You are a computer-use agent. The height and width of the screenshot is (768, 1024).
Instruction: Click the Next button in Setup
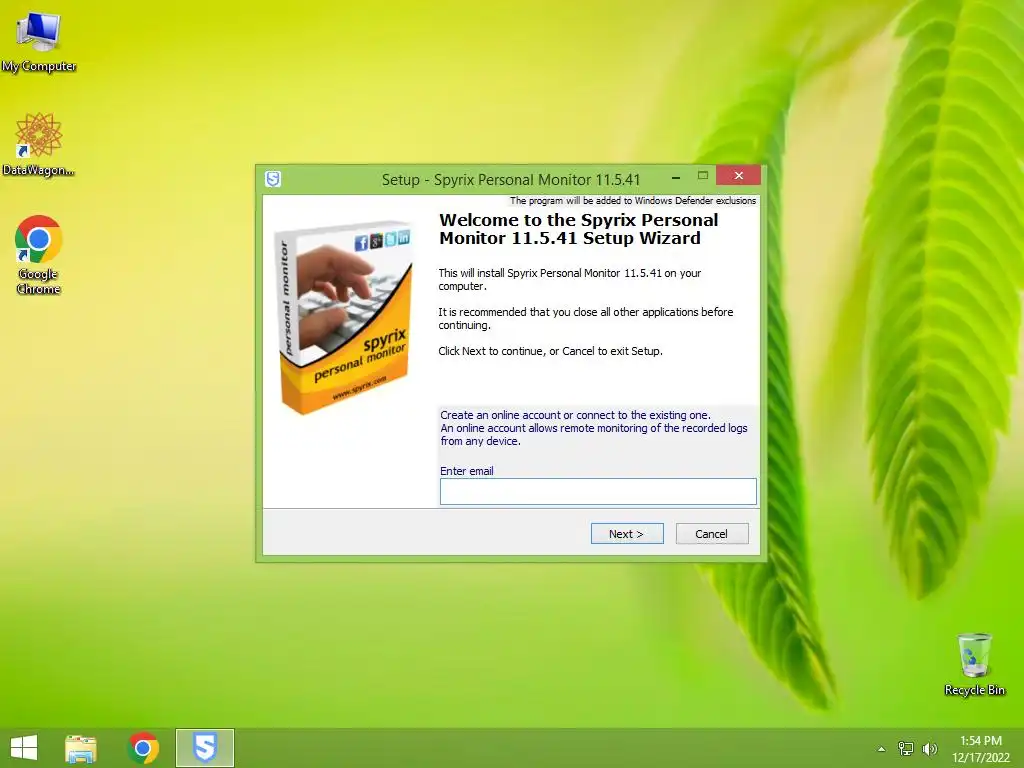point(627,534)
